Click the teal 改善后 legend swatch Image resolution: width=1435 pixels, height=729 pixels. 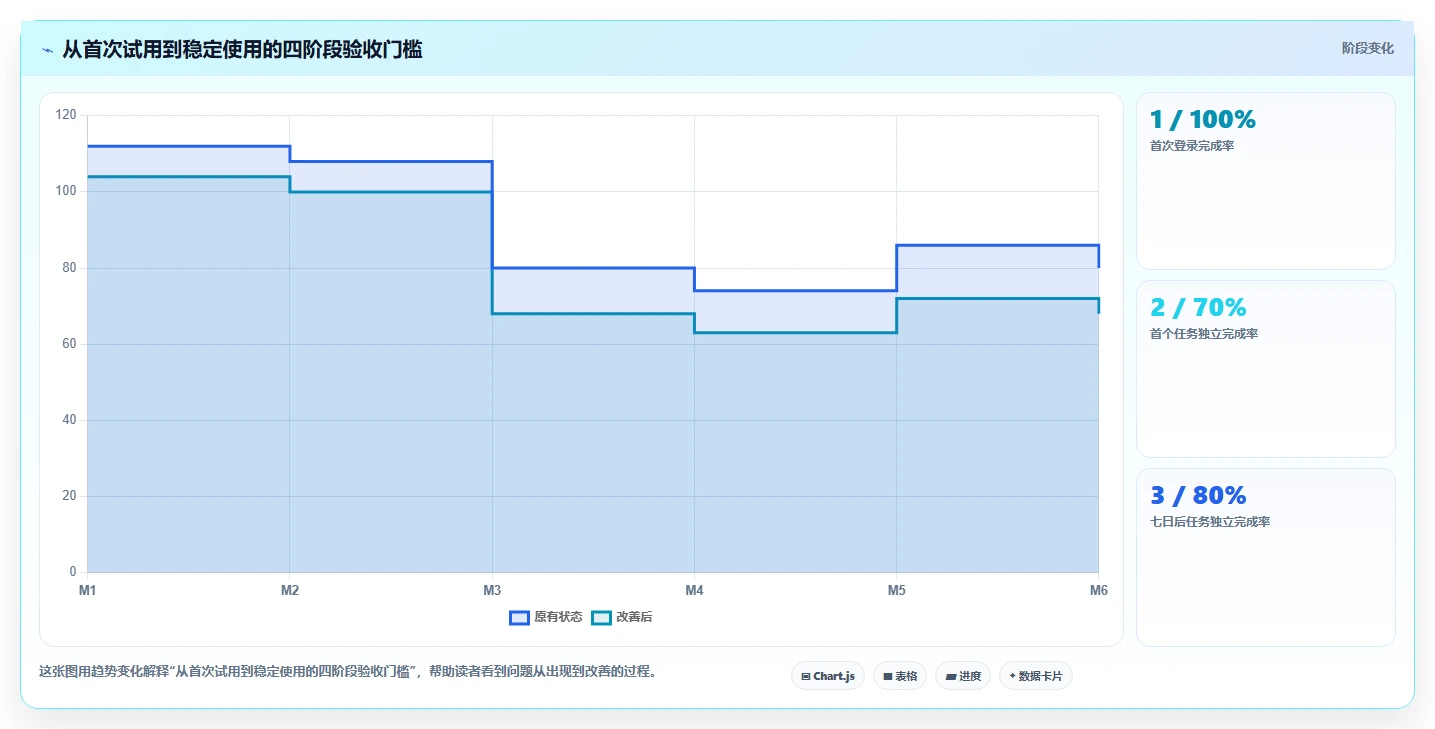pyautogui.click(x=601, y=617)
